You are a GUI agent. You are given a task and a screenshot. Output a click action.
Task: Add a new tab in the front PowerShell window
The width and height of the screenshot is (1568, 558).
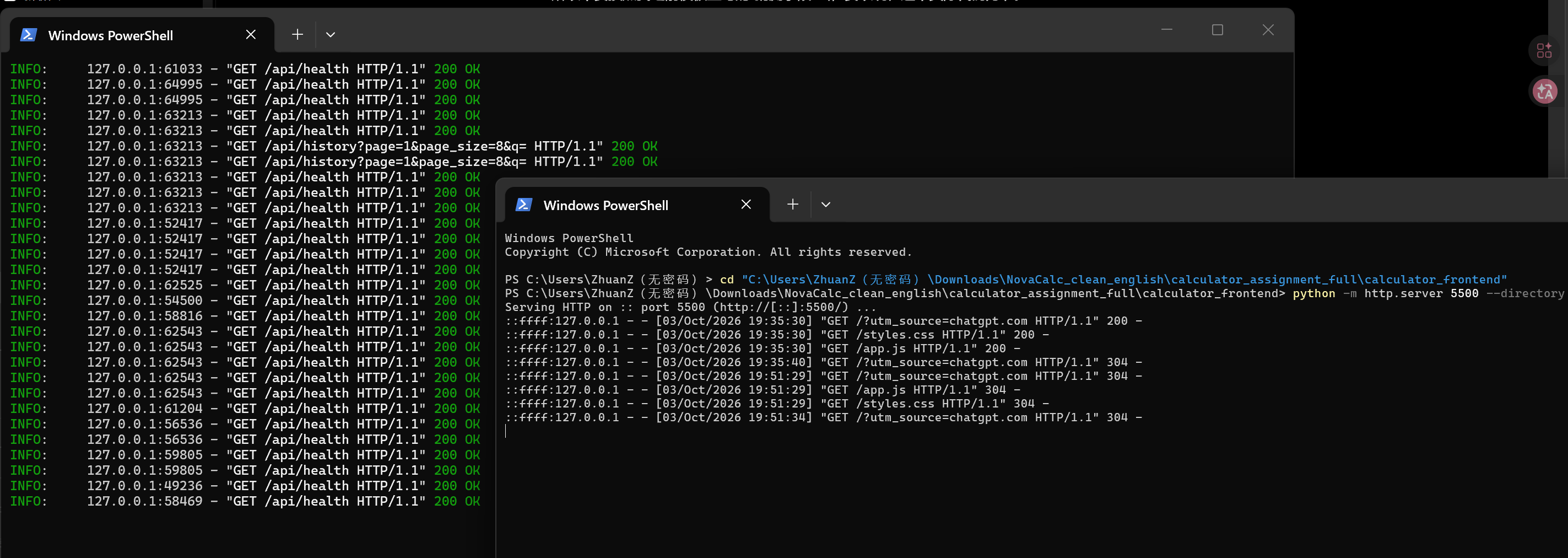[x=792, y=205]
